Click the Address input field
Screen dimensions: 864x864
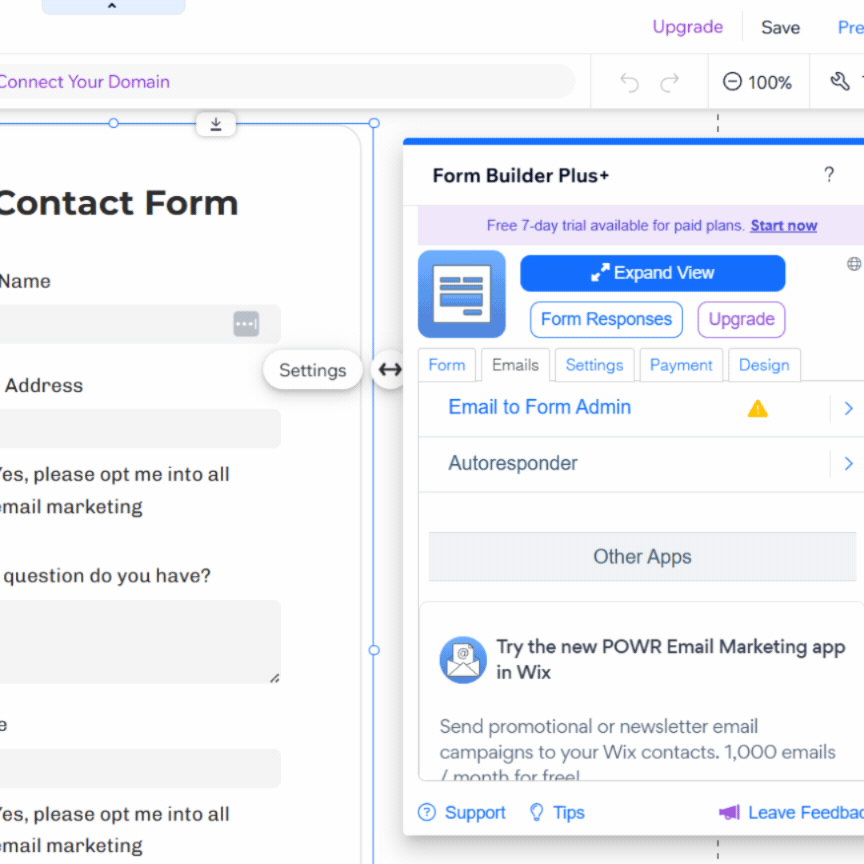pyautogui.click(x=140, y=428)
